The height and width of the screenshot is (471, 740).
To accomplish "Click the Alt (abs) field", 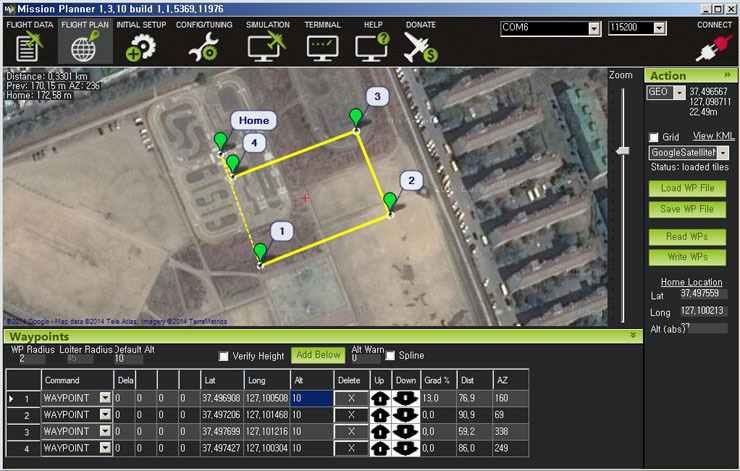I will tap(707, 328).
